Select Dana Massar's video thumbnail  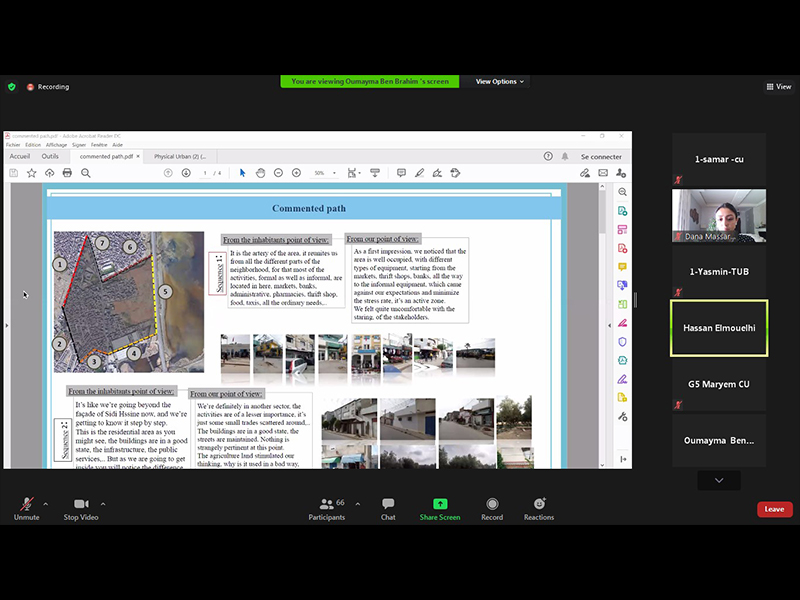tap(719, 216)
